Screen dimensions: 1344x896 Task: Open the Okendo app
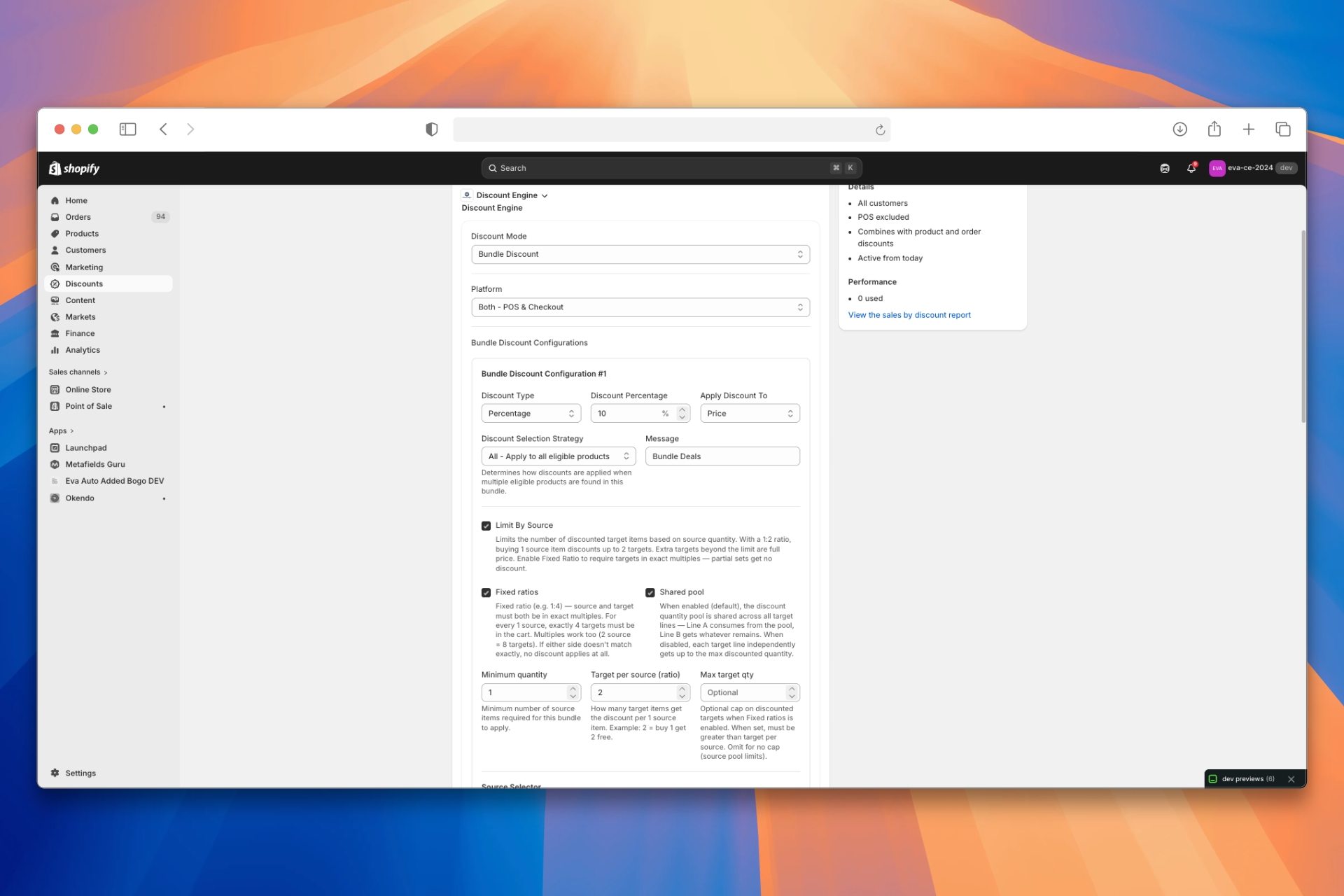(79, 498)
